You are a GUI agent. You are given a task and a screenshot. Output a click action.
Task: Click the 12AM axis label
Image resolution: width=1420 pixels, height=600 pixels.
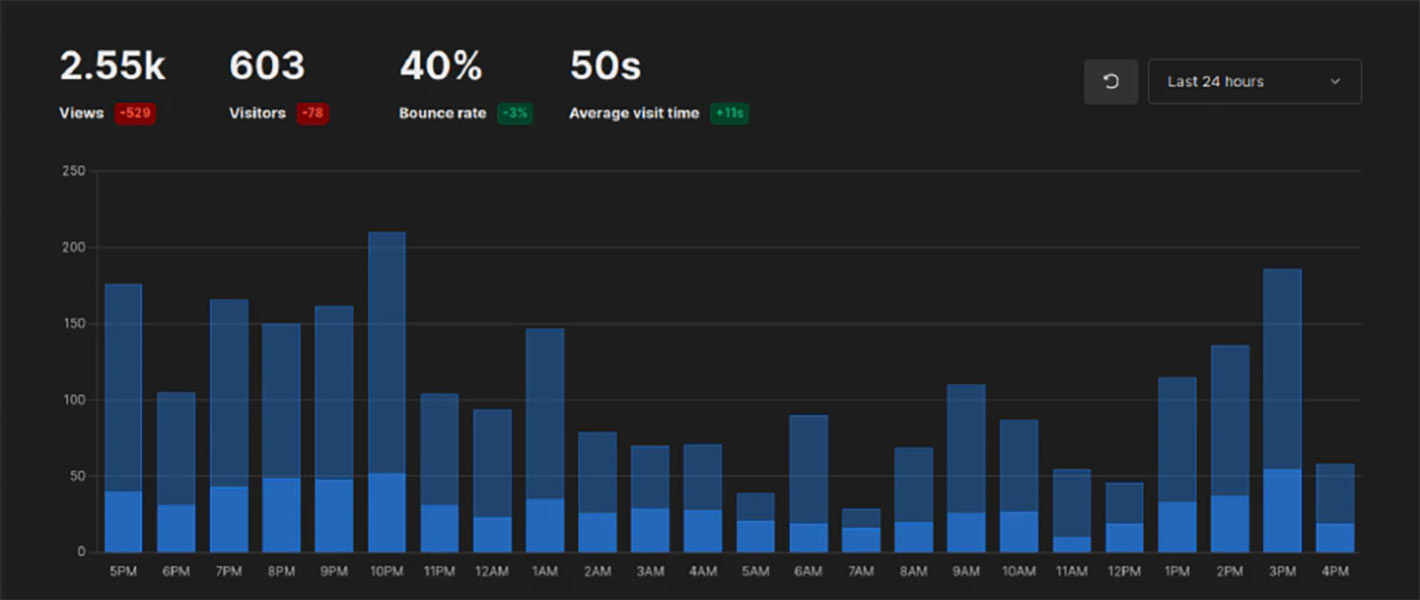point(492,571)
